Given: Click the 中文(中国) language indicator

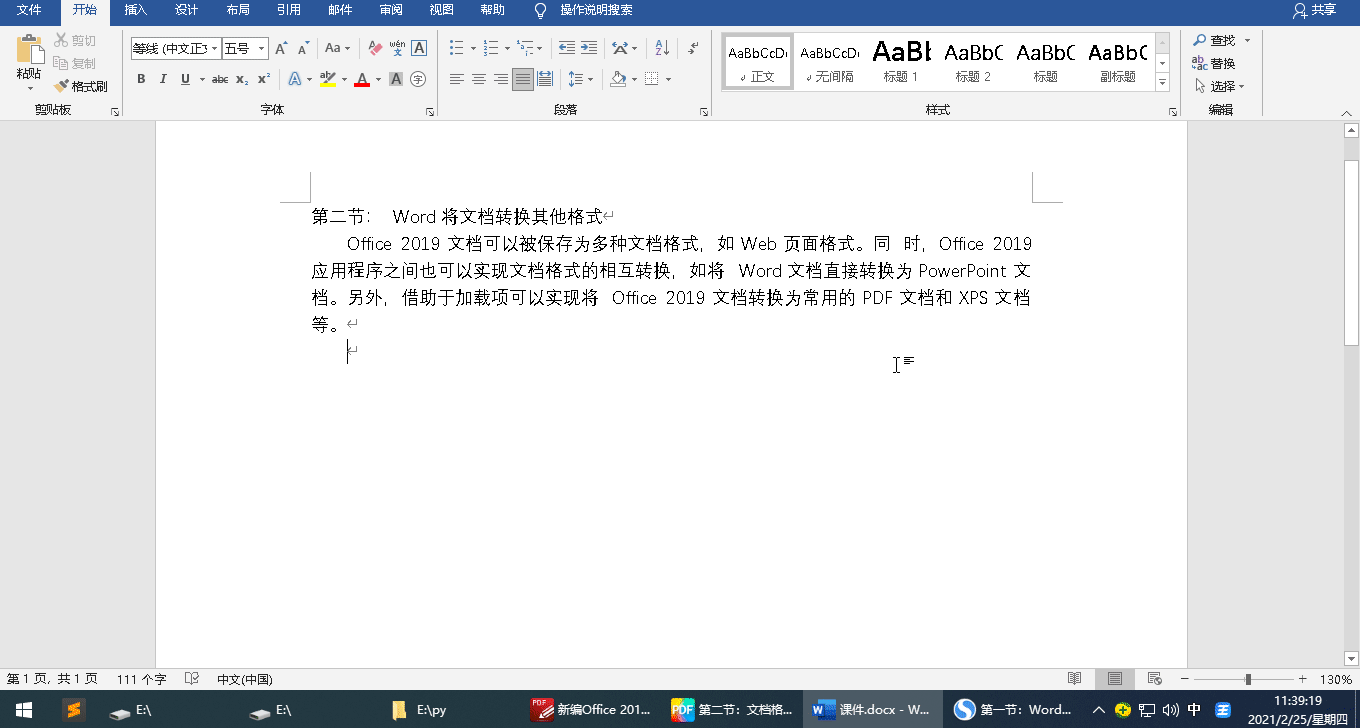Looking at the screenshot, I should (245, 679).
